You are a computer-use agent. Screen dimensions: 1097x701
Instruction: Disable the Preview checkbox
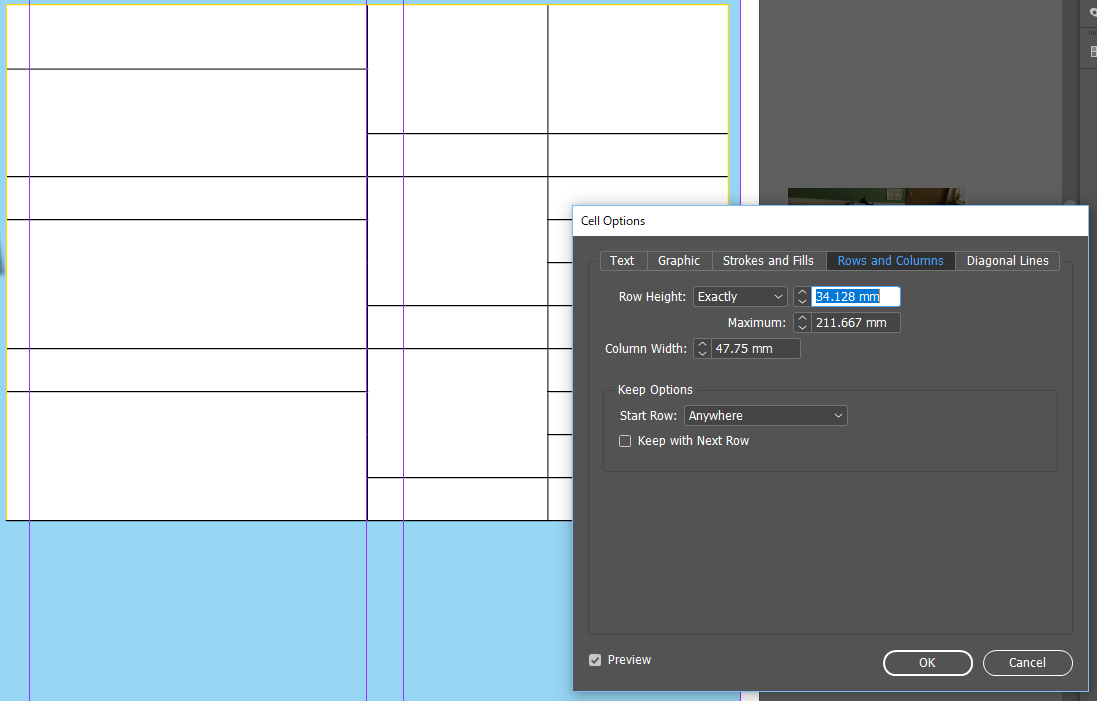pyautogui.click(x=596, y=660)
